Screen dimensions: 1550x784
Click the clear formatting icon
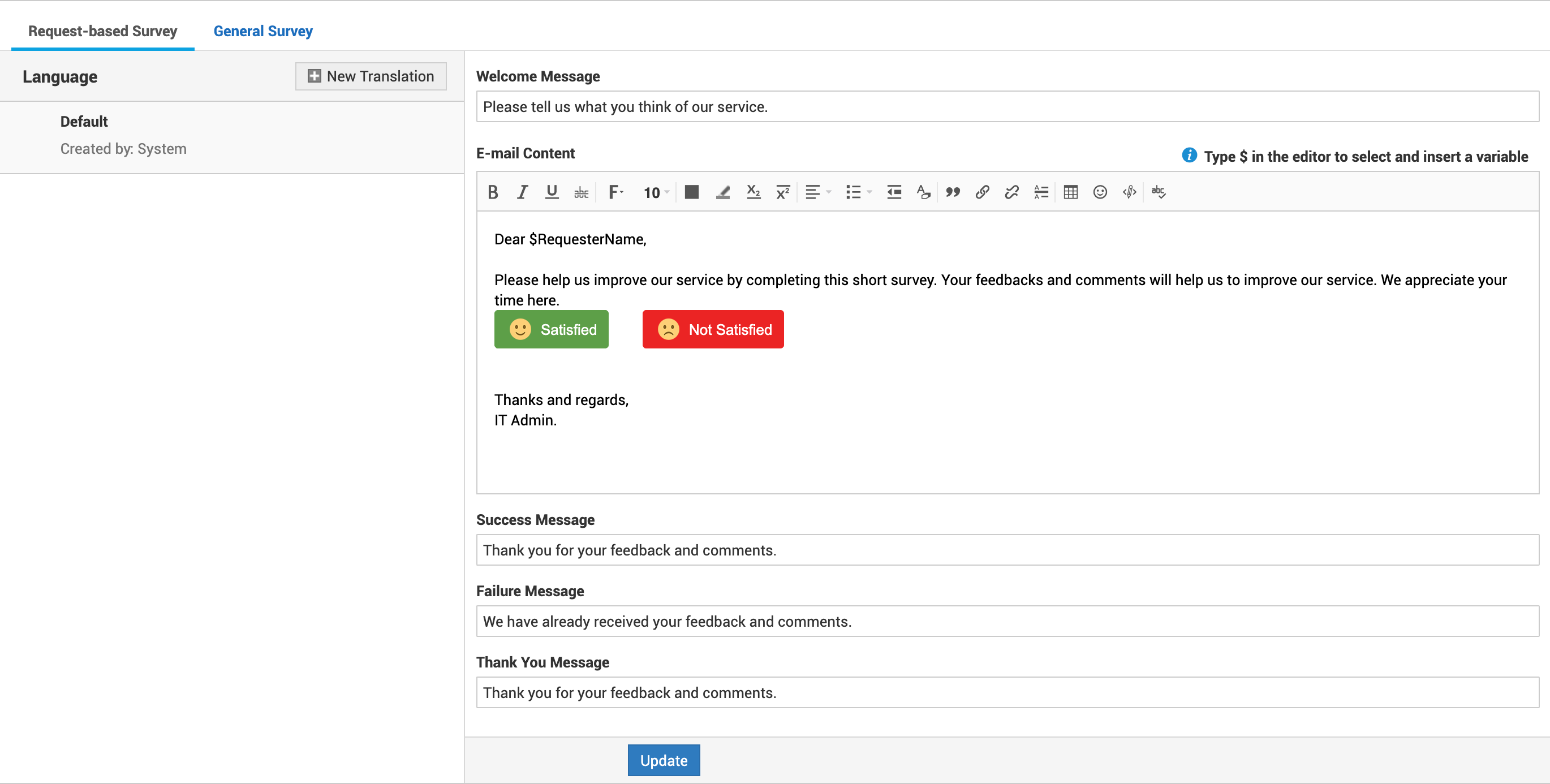pos(924,192)
